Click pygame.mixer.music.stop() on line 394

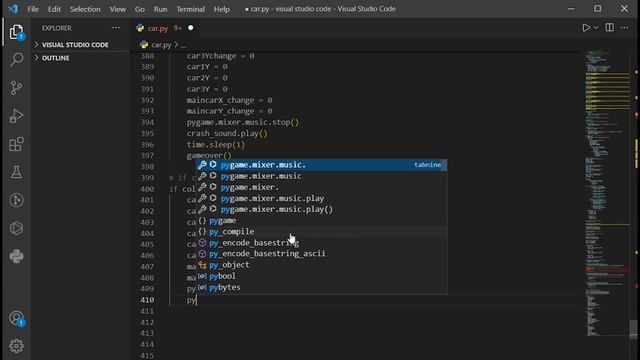point(243,122)
